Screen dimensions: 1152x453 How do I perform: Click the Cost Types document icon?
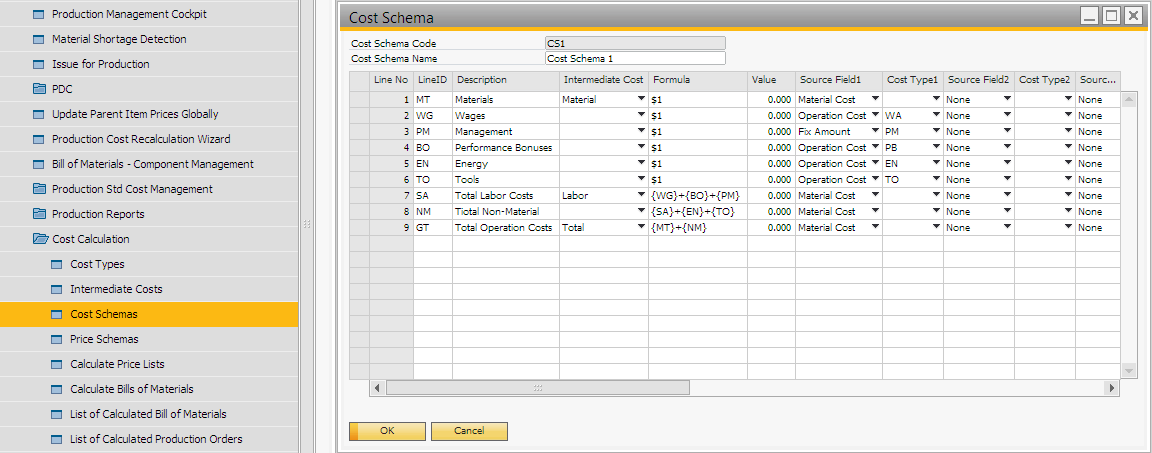click(57, 264)
